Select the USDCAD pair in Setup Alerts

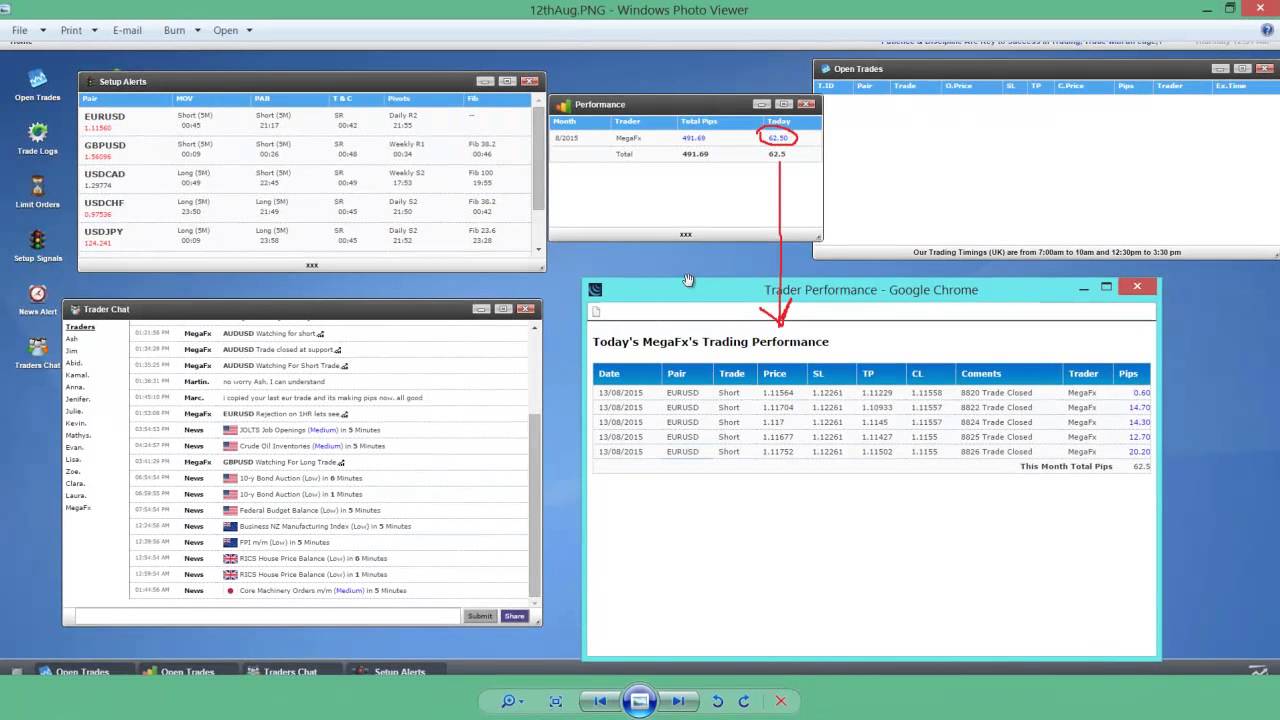pos(105,174)
